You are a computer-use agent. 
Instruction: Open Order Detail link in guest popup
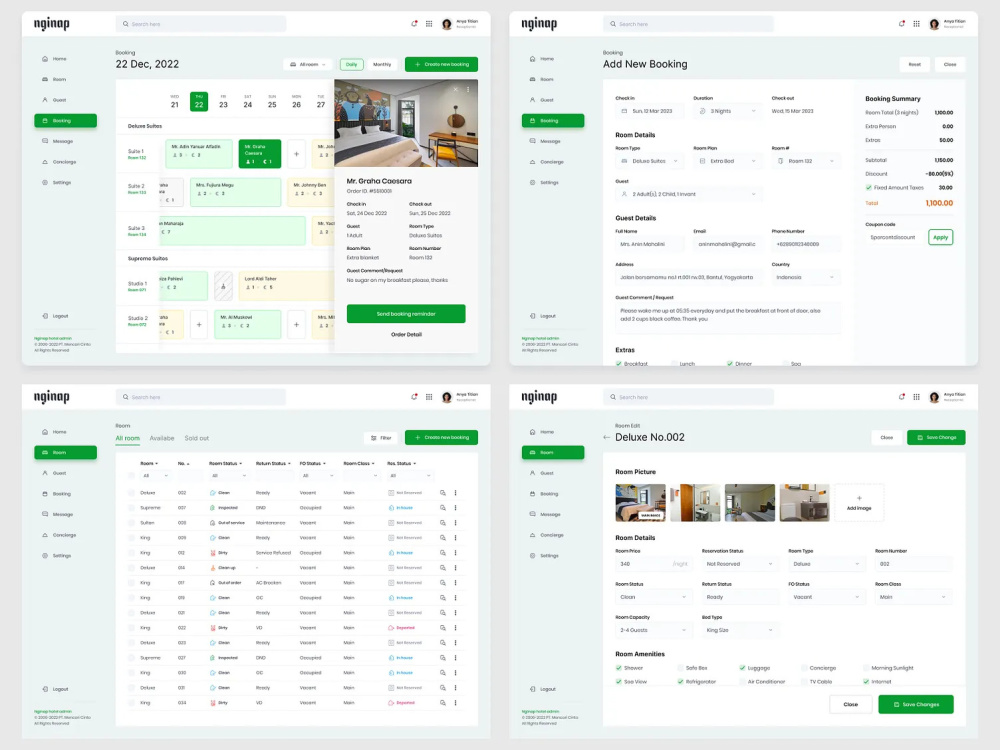coord(406,334)
